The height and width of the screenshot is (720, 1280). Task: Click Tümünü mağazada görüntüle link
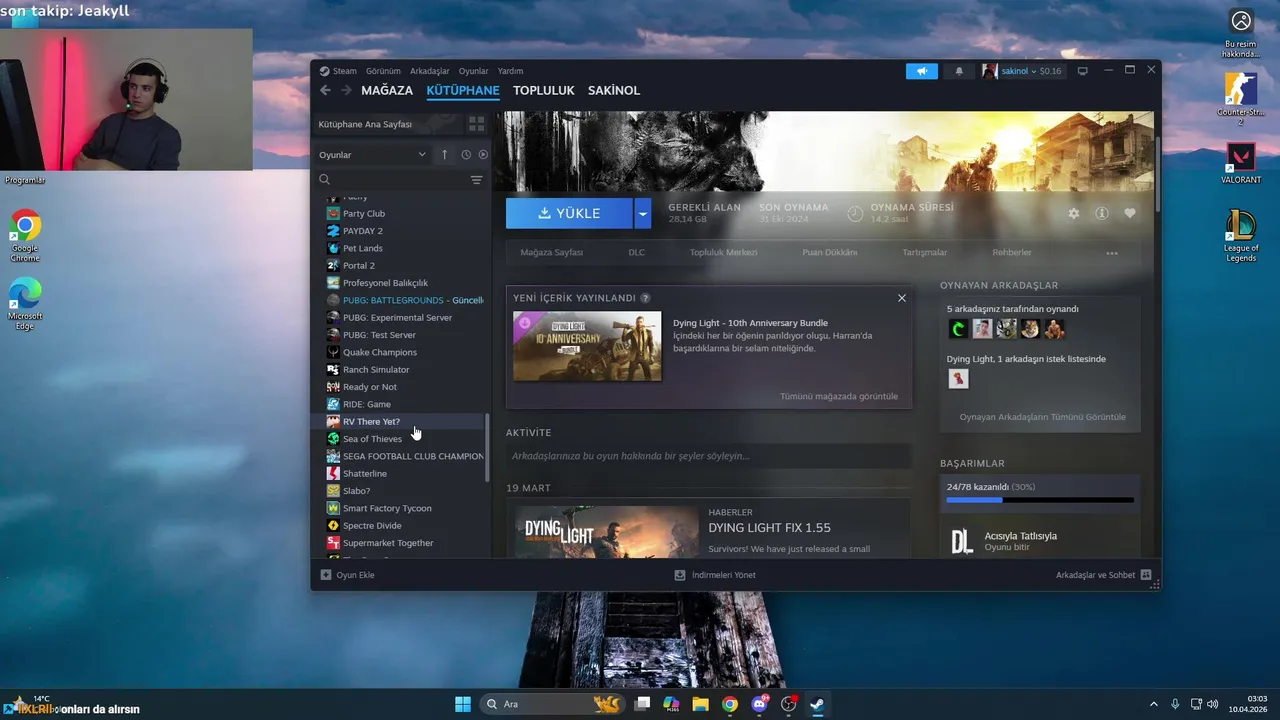pyautogui.click(x=839, y=396)
